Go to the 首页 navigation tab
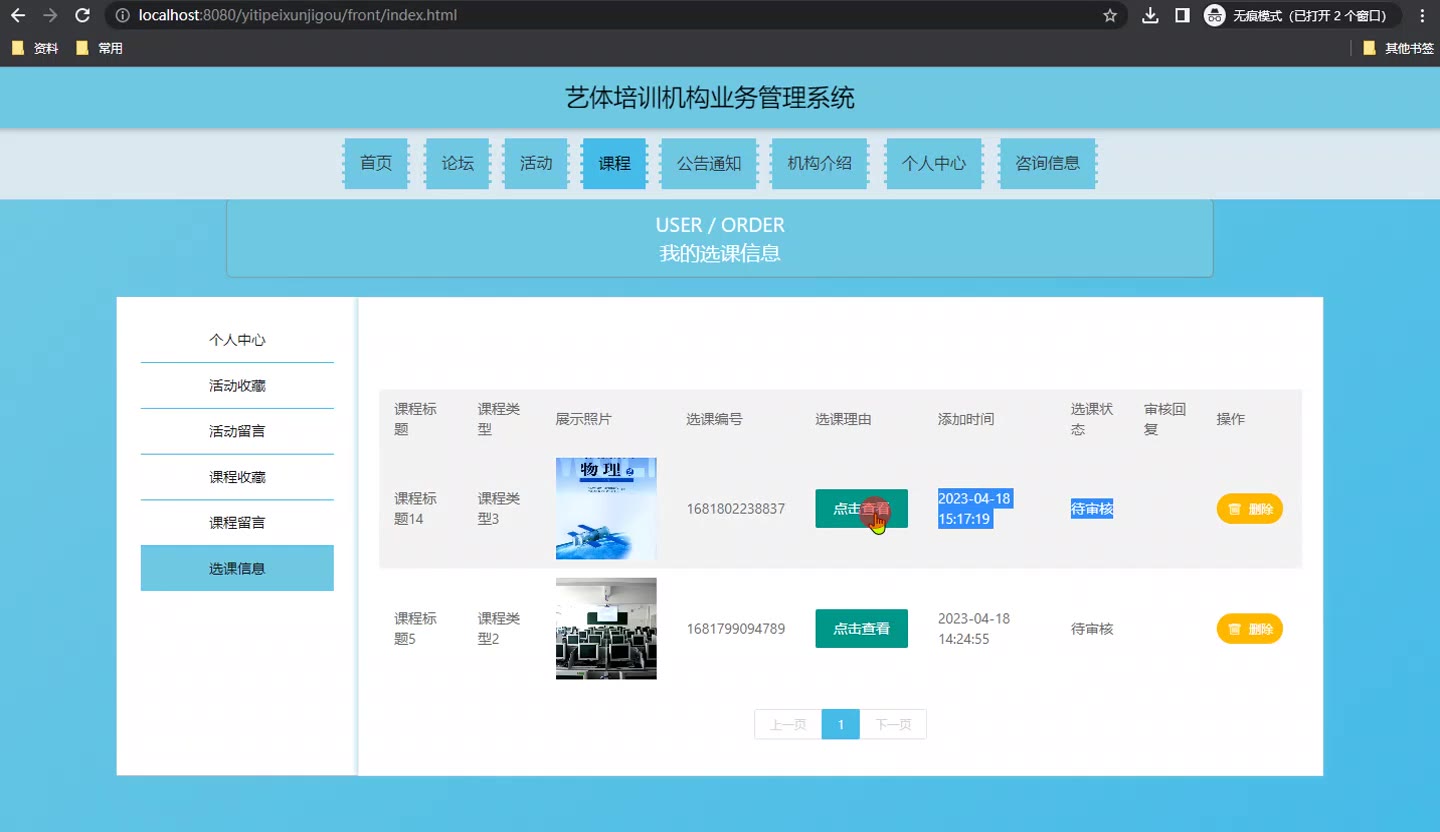 click(376, 163)
